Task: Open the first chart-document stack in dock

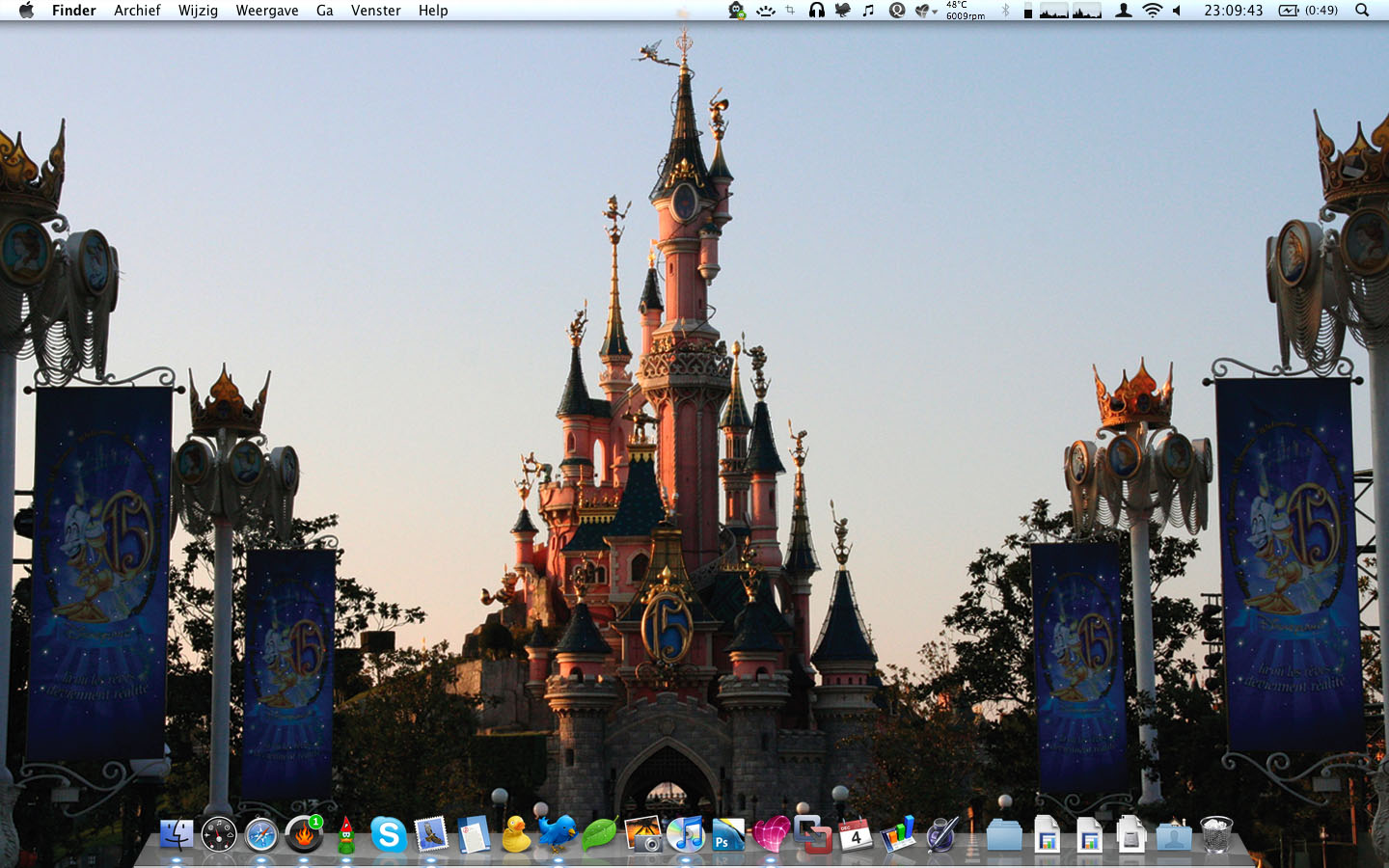Action: click(1047, 835)
